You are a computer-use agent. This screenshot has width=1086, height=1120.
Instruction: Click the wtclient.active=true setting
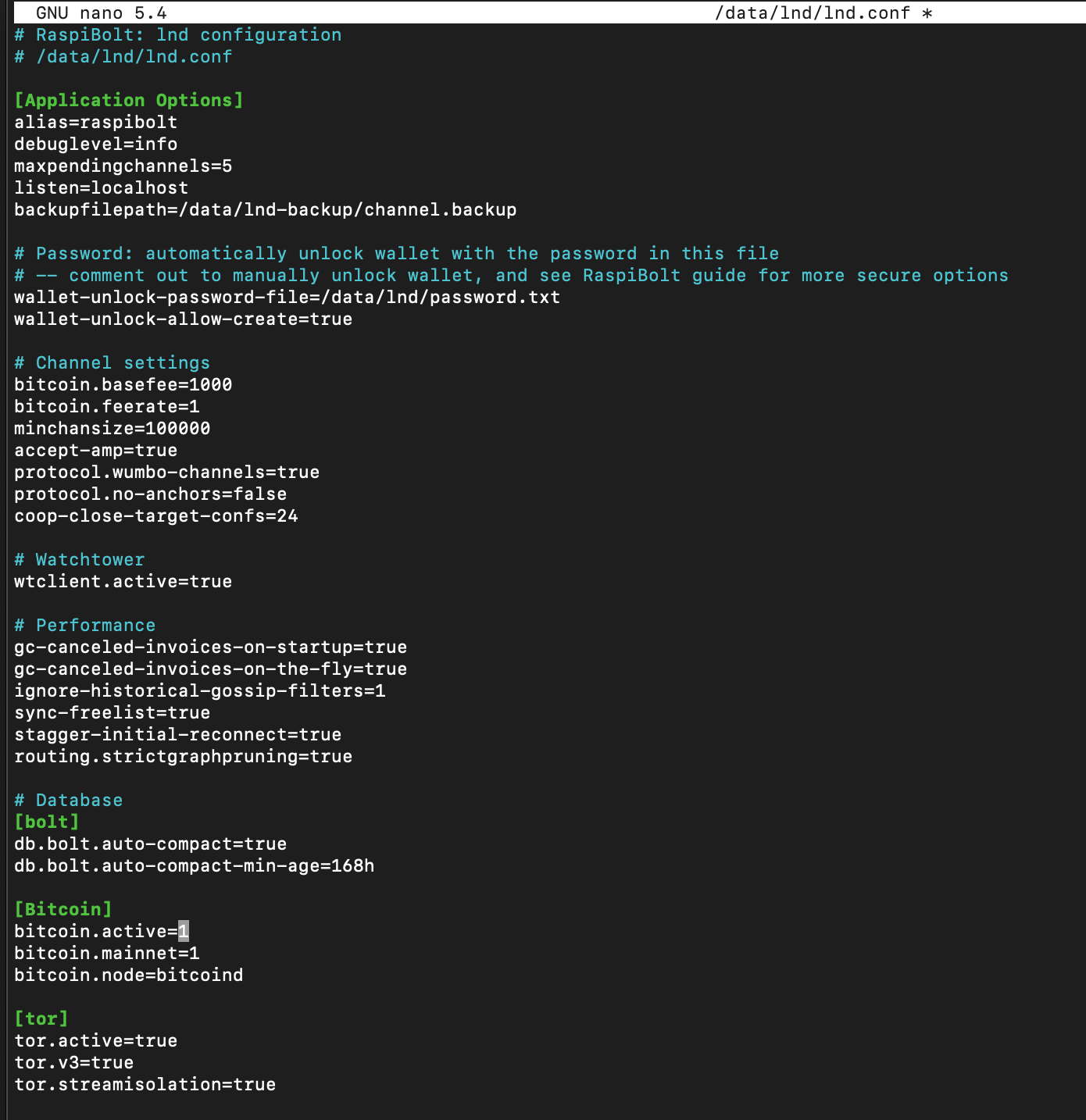tap(122, 581)
